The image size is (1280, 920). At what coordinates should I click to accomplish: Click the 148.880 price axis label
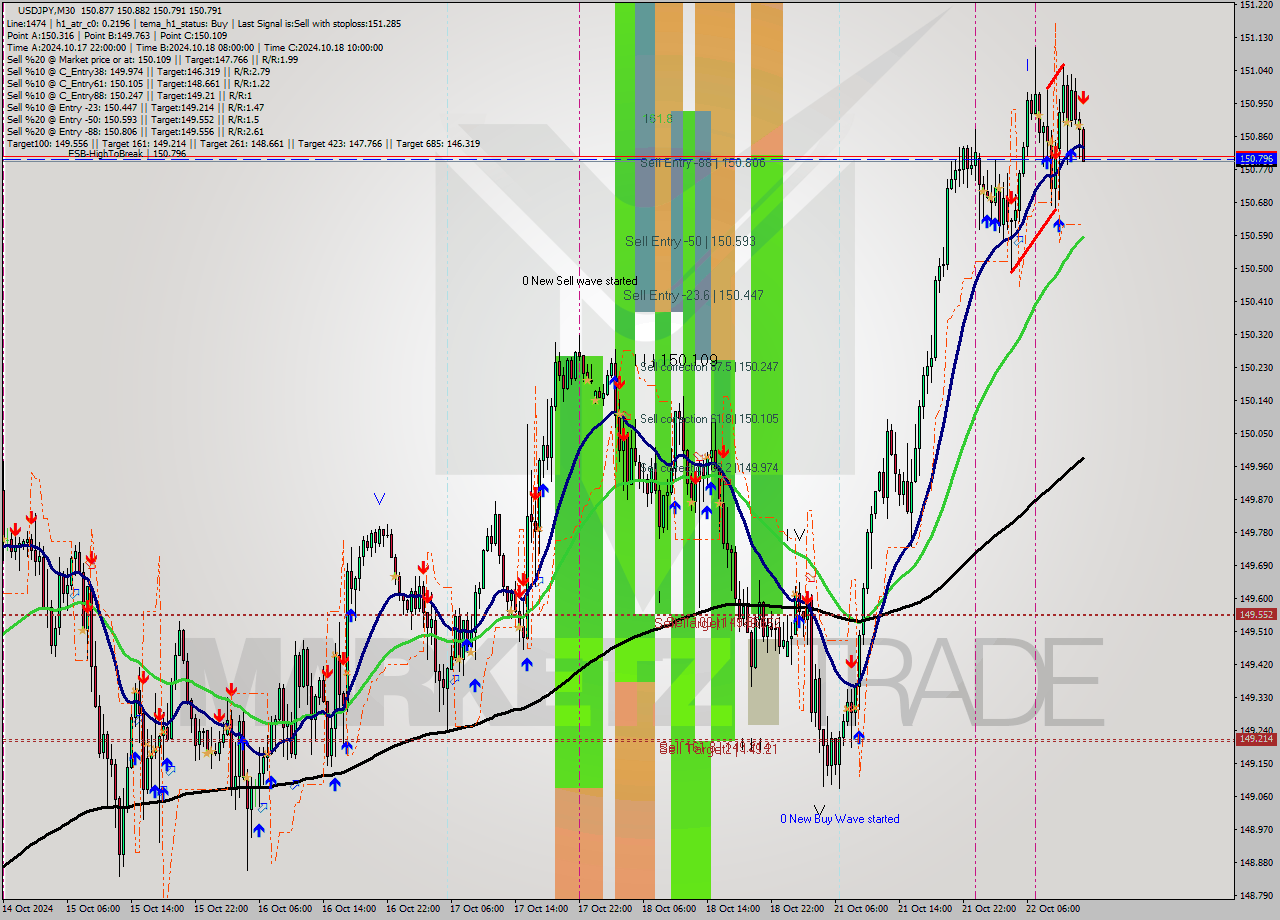click(x=1256, y=862)
